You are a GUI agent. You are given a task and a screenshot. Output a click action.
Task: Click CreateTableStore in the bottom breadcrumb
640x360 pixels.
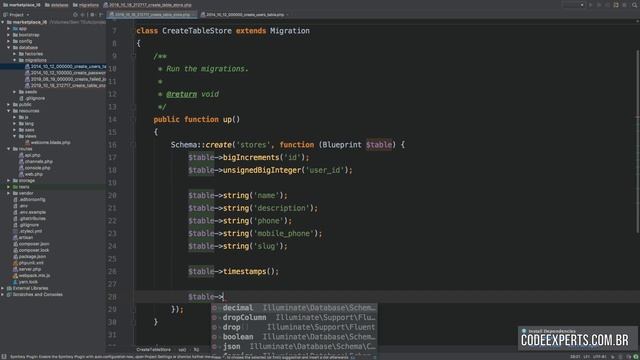click(153, 350)
